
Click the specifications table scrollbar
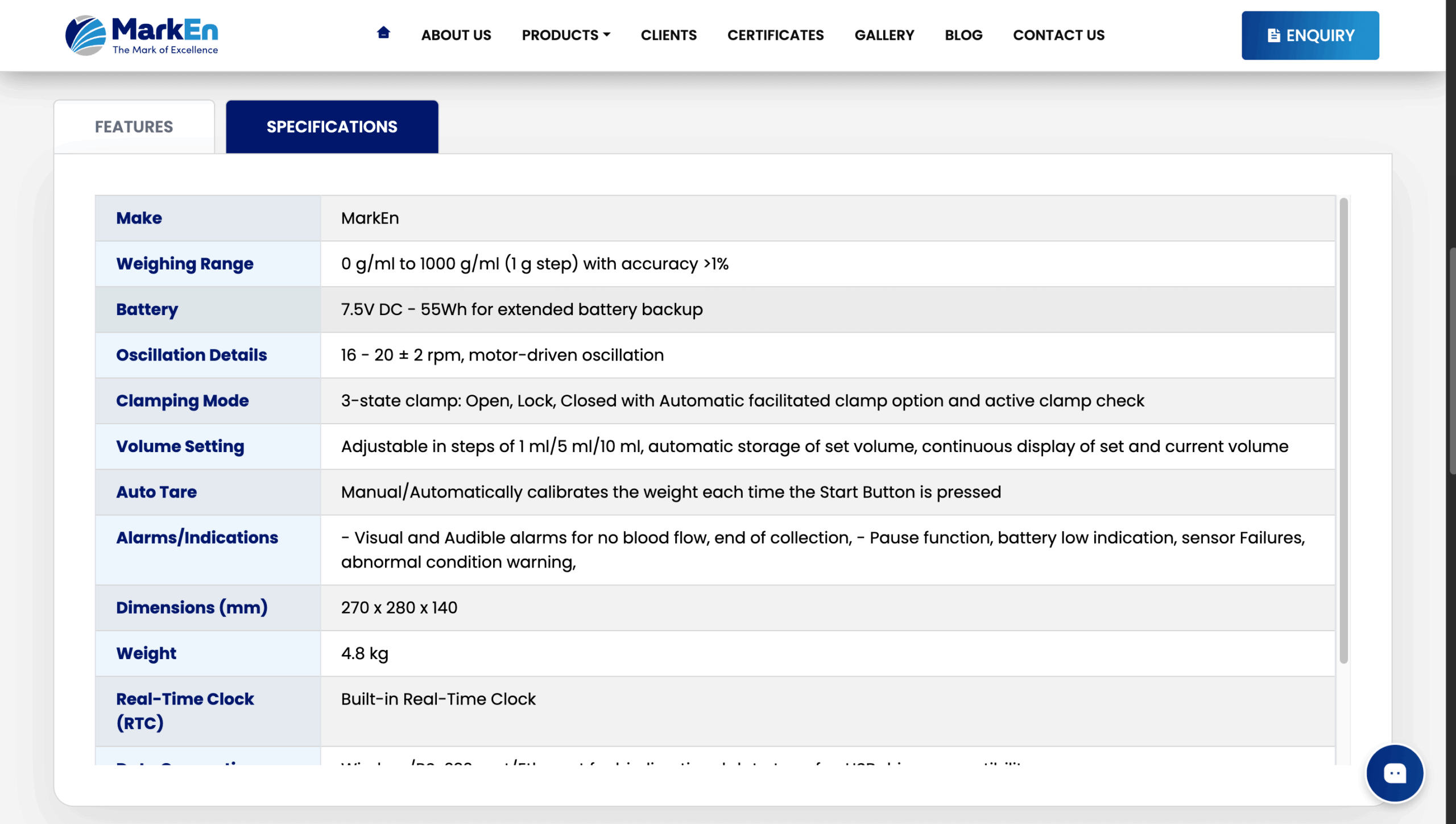pyautogui.click(x=1343, y=430)
